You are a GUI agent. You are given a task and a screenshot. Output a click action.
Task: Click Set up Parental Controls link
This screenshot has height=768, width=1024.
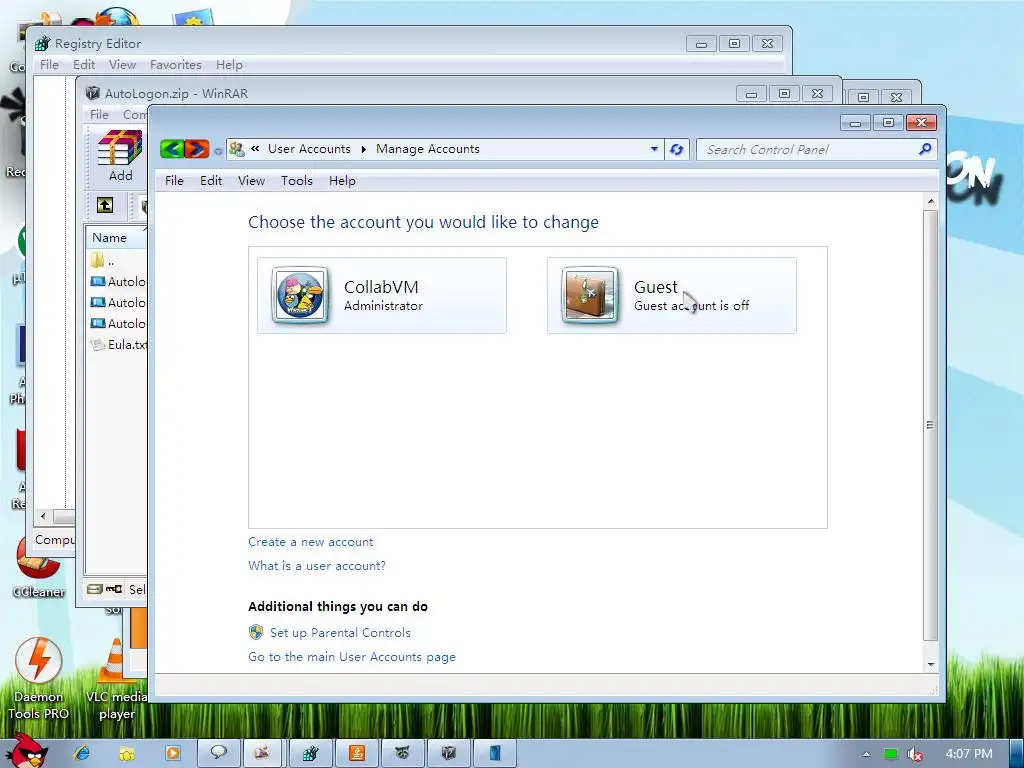(x=340, y=633)
